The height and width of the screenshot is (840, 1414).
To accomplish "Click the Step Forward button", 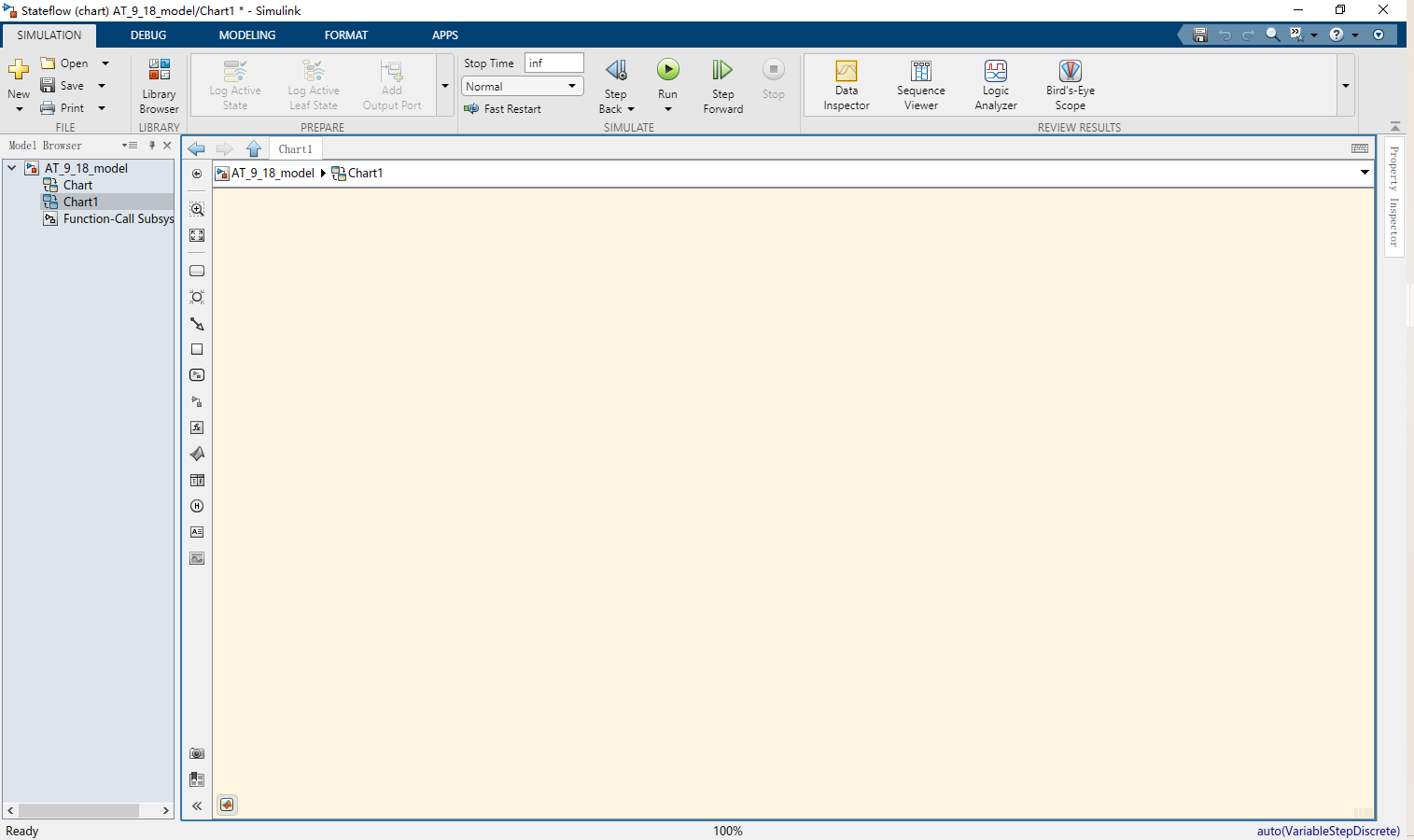I will pos(723,86).
